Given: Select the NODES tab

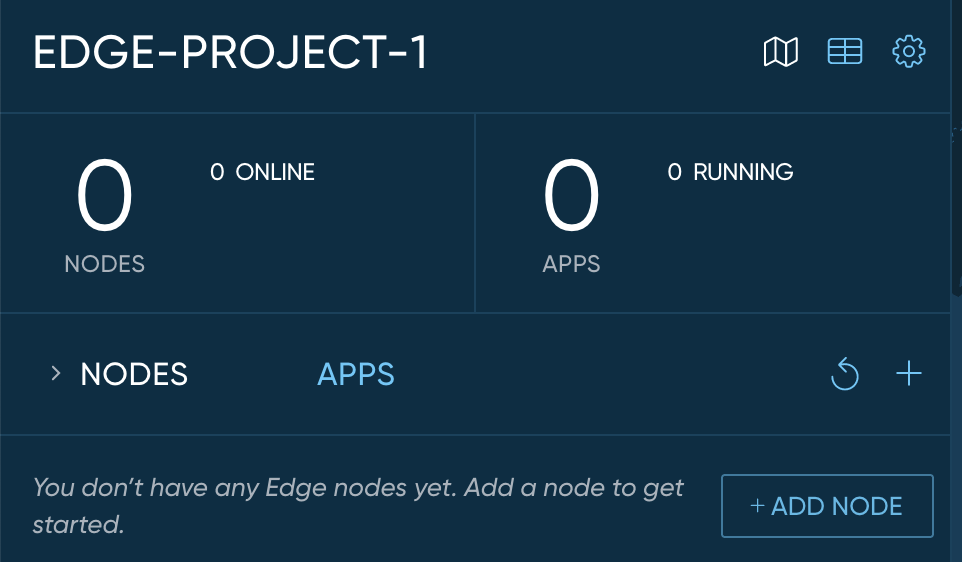Looking at the screenshot, I should tap(134, 374).
